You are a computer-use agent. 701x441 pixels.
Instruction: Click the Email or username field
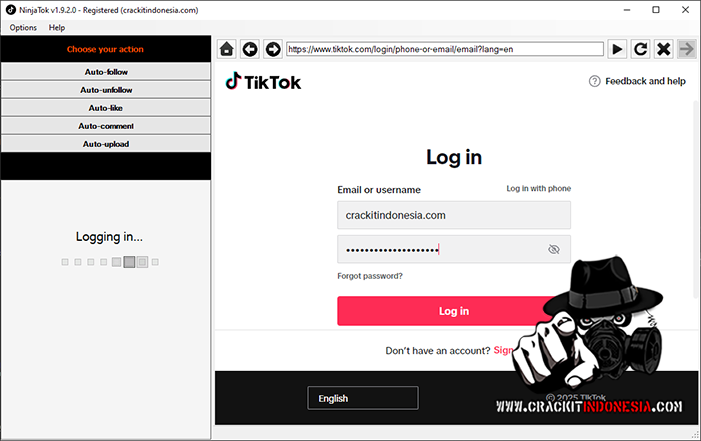tap(454, 215)
